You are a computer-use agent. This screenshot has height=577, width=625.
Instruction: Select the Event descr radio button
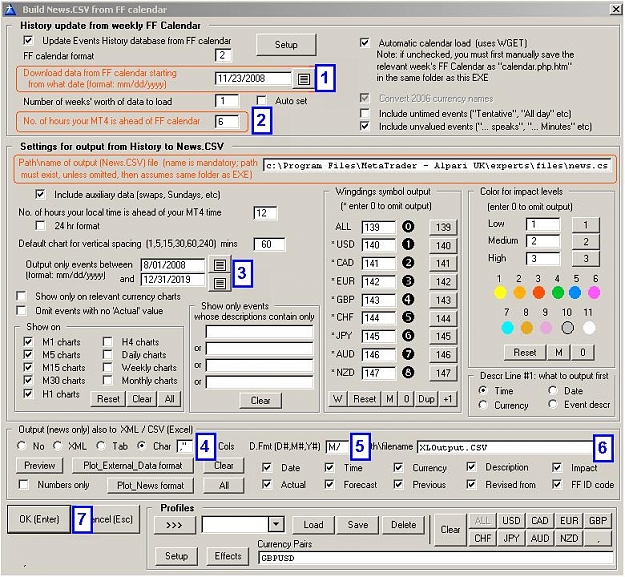[x=552, y=405]
